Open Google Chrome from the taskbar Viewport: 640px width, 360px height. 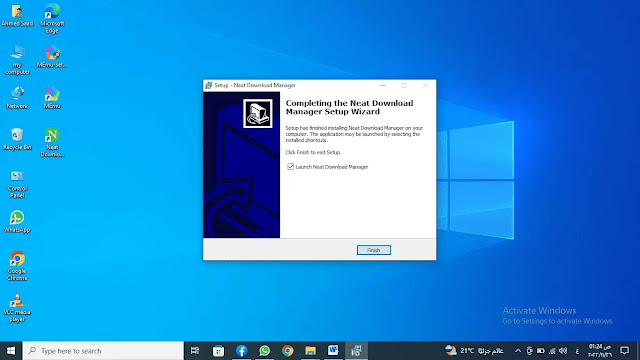(287, 351)
